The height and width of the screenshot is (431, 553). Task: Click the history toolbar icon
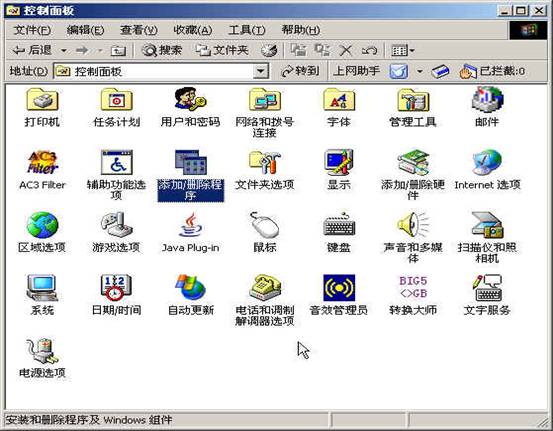pyautogui.click(x=269, y=51)
